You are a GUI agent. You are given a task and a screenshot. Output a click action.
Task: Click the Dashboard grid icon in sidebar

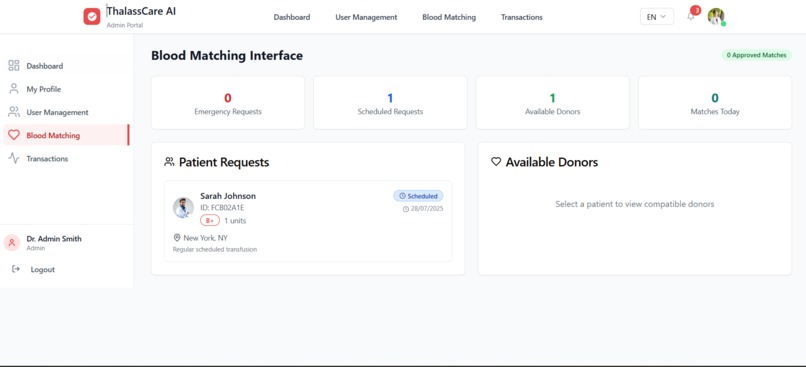(14, 65)
